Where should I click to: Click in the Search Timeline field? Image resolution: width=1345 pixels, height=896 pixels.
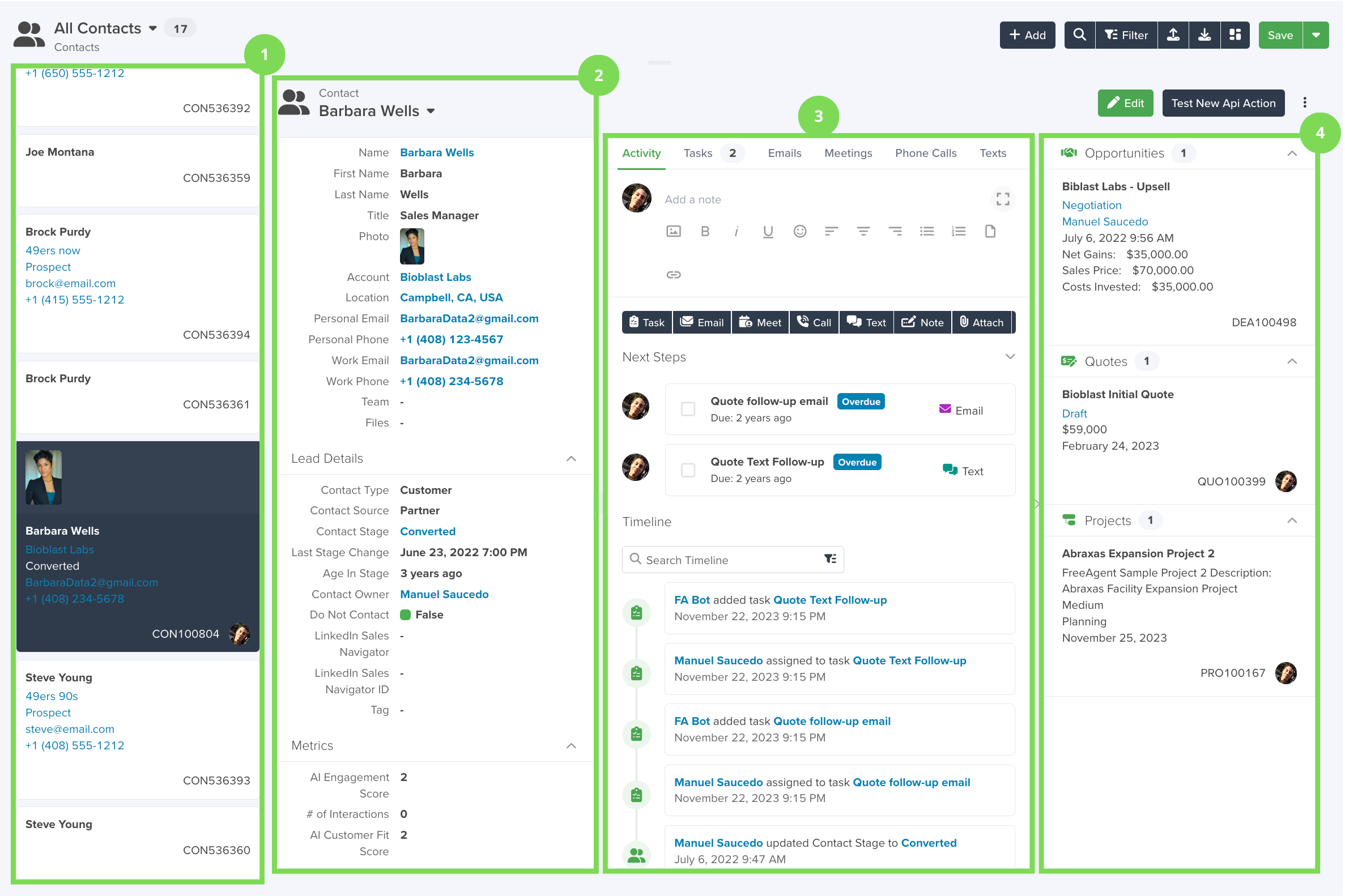[731, 560]
